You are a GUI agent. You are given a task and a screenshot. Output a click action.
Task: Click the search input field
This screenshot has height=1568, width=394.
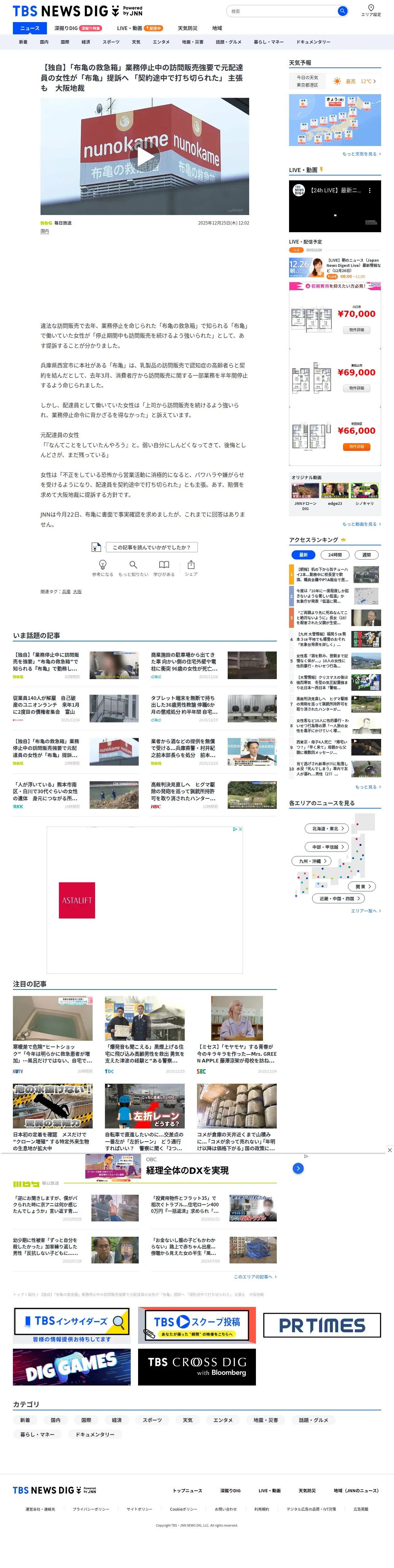coord(283,11)
